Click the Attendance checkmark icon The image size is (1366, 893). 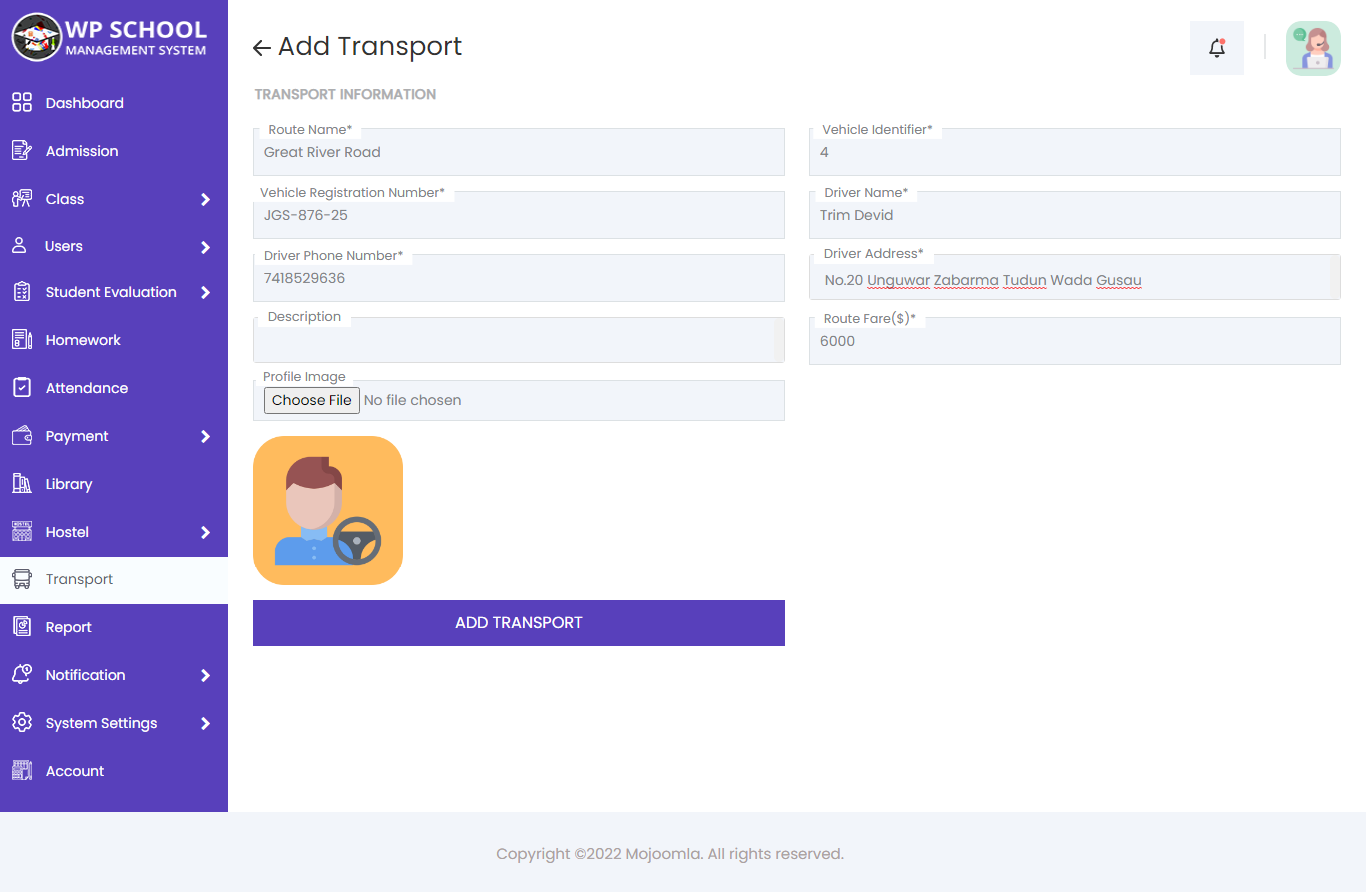[x=22, y=388]
